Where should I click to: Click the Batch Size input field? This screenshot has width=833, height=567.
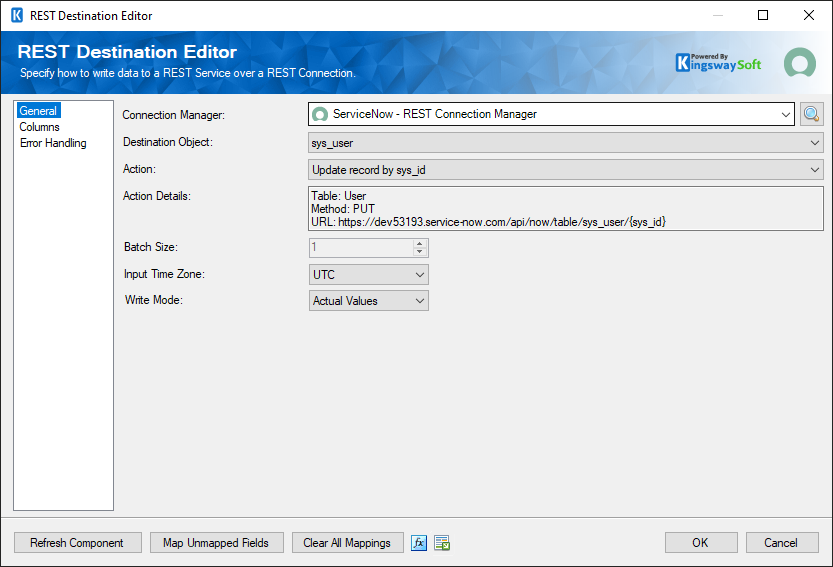[x=361, y=248]
